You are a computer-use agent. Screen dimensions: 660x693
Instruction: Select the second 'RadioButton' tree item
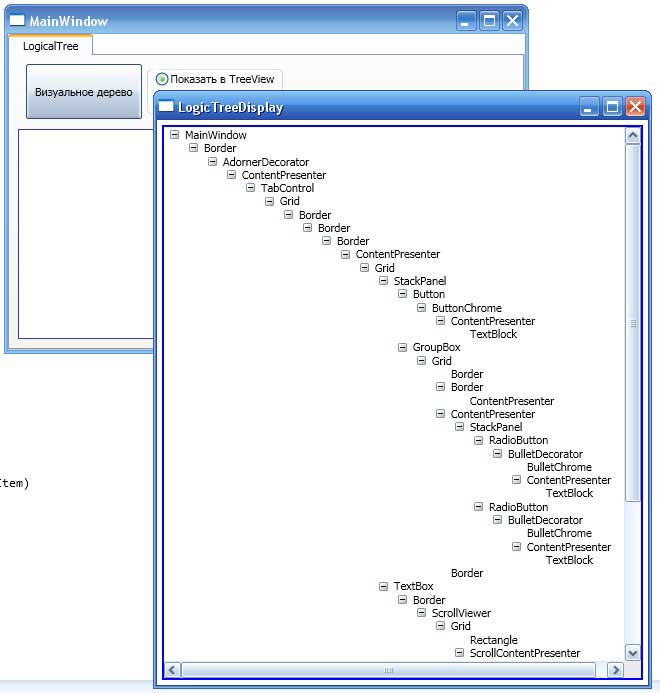(x=518, y=507)
